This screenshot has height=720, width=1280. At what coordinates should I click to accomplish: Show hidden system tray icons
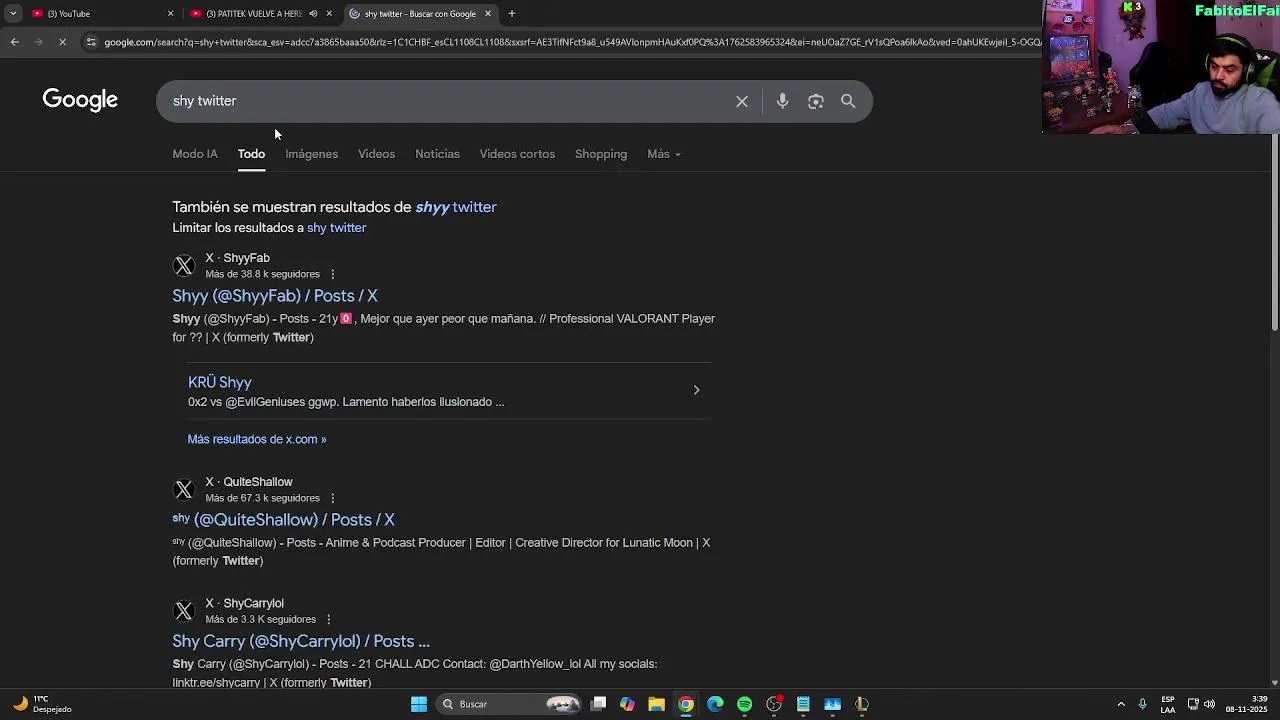coord(1121,704)
